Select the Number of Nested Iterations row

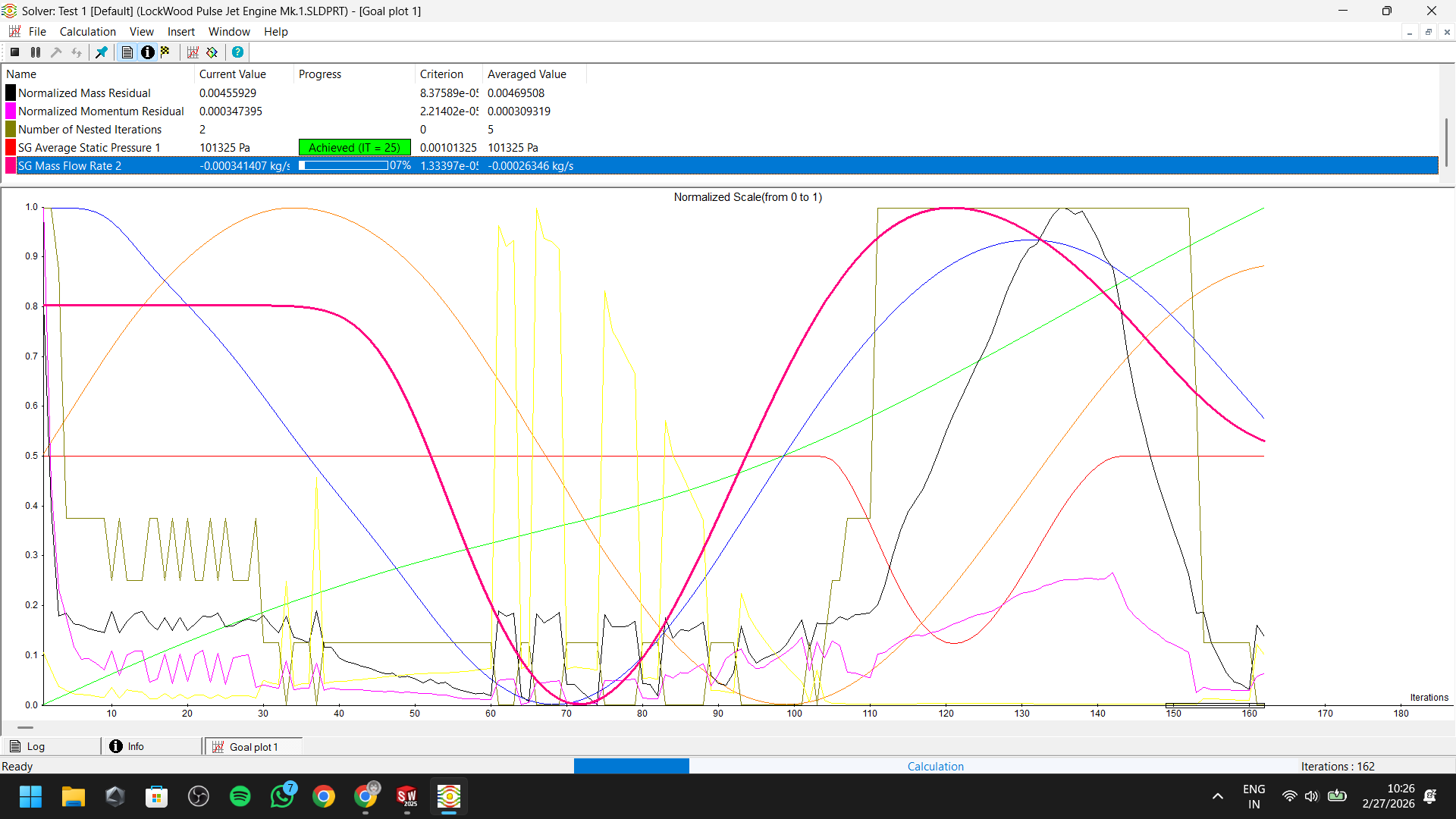[x=720, y=130]
